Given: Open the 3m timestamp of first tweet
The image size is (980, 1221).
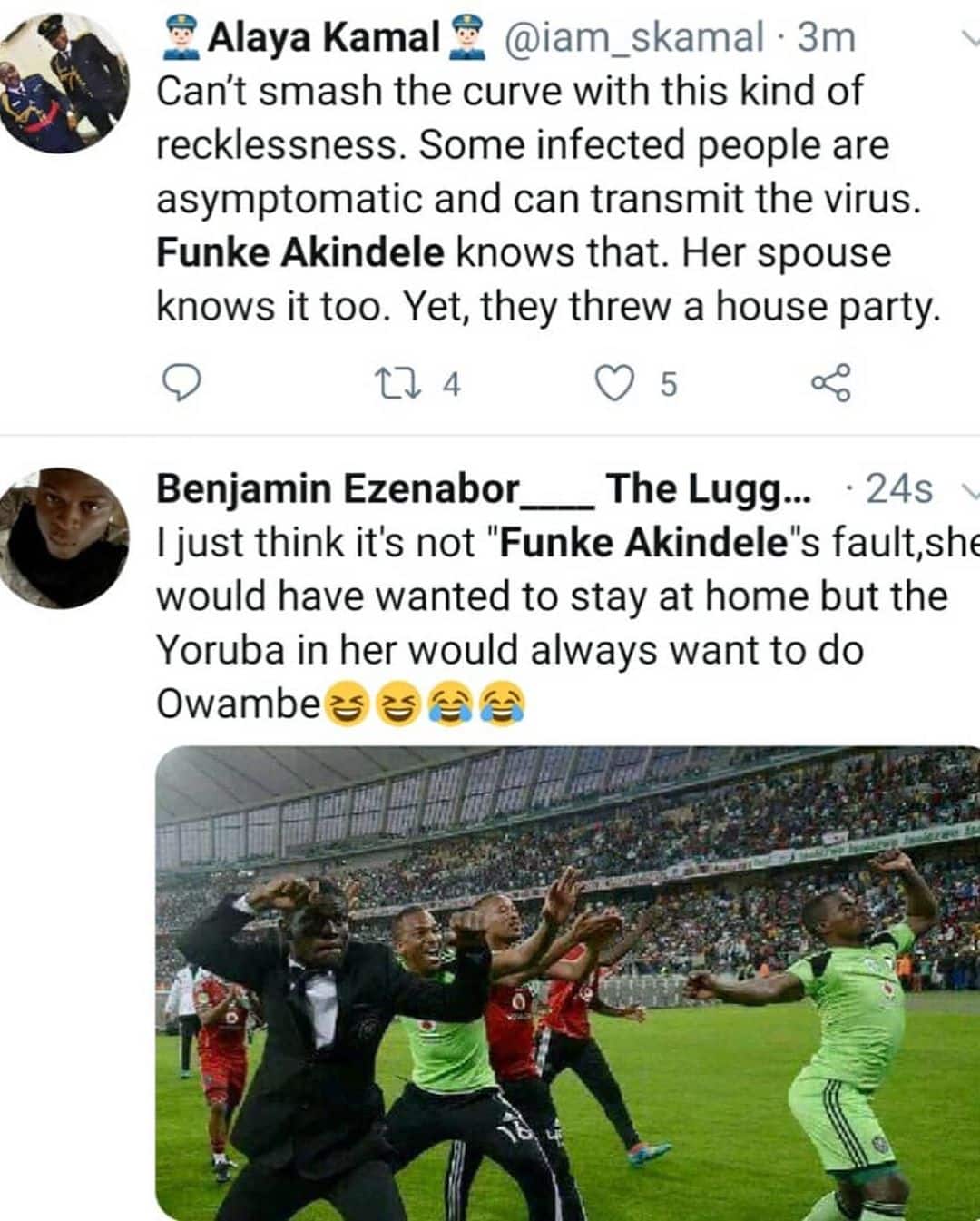Looking at the screenshot, I should tap(826, 38).
